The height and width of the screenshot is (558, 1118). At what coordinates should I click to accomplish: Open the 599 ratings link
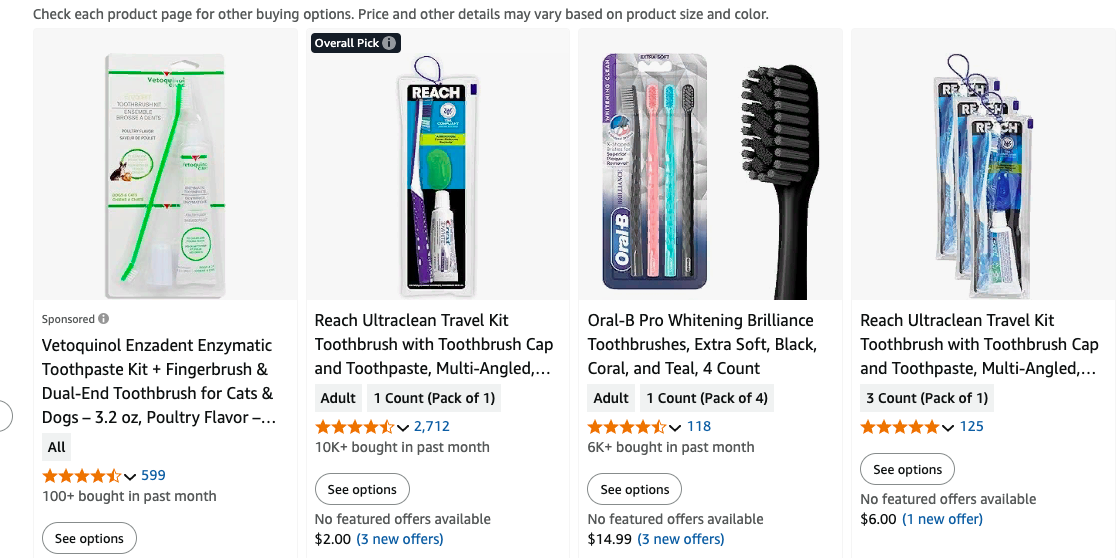pos(153,475)
